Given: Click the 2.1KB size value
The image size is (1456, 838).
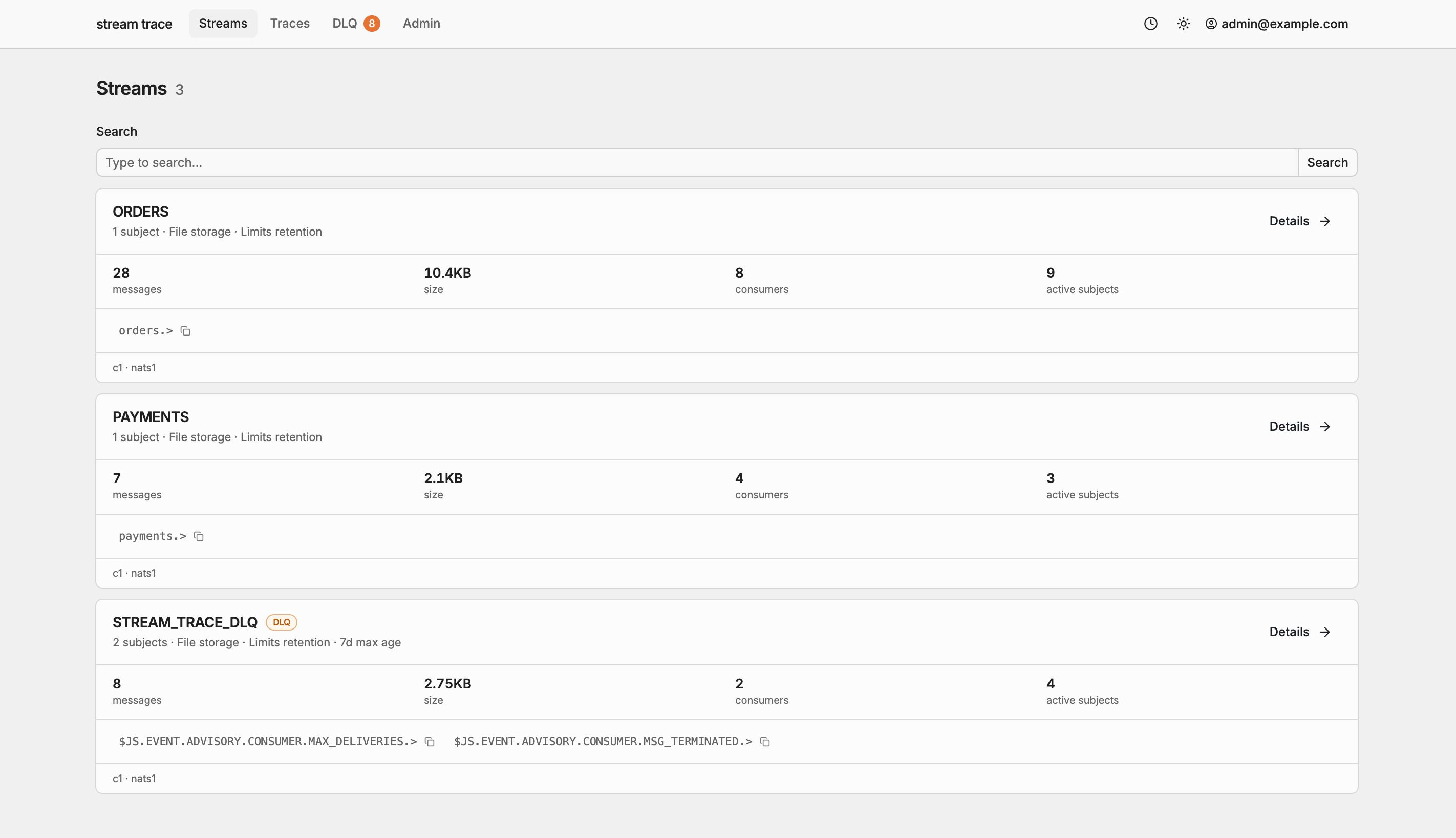Looking at the screenshot, I should point(443,478).
